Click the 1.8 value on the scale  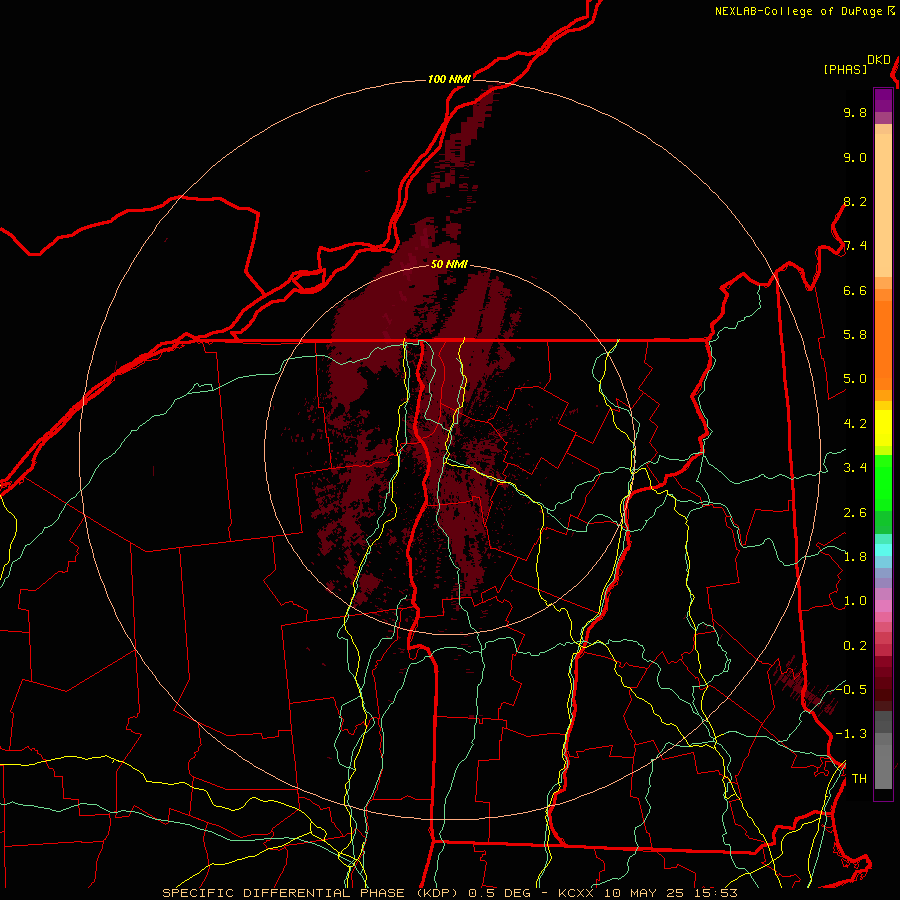(855, 557)
